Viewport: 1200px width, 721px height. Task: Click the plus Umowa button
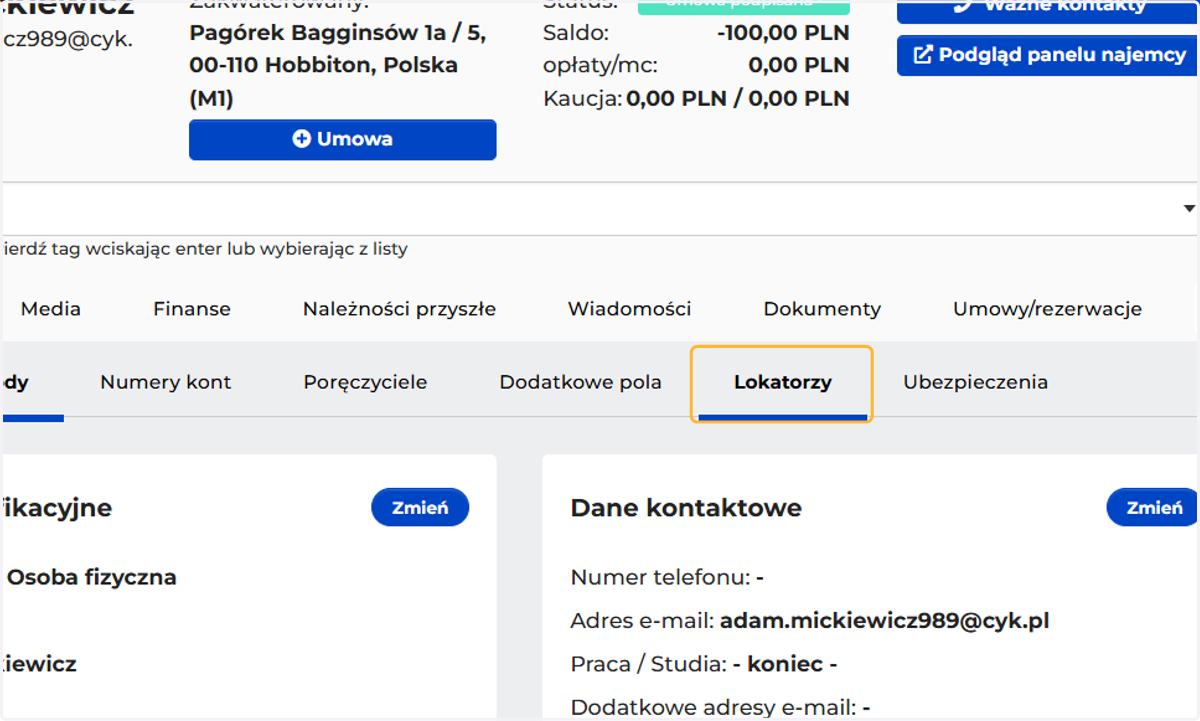tap(342, 140)
